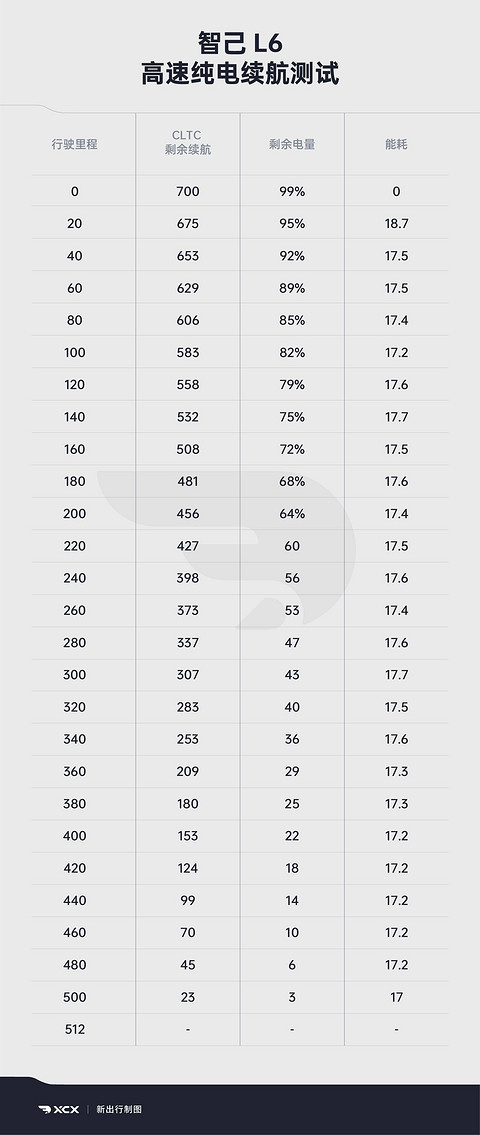Click the mileage cell showing 512
The width and height of the screenshot is (480, 1135).
pos(75,1029)
